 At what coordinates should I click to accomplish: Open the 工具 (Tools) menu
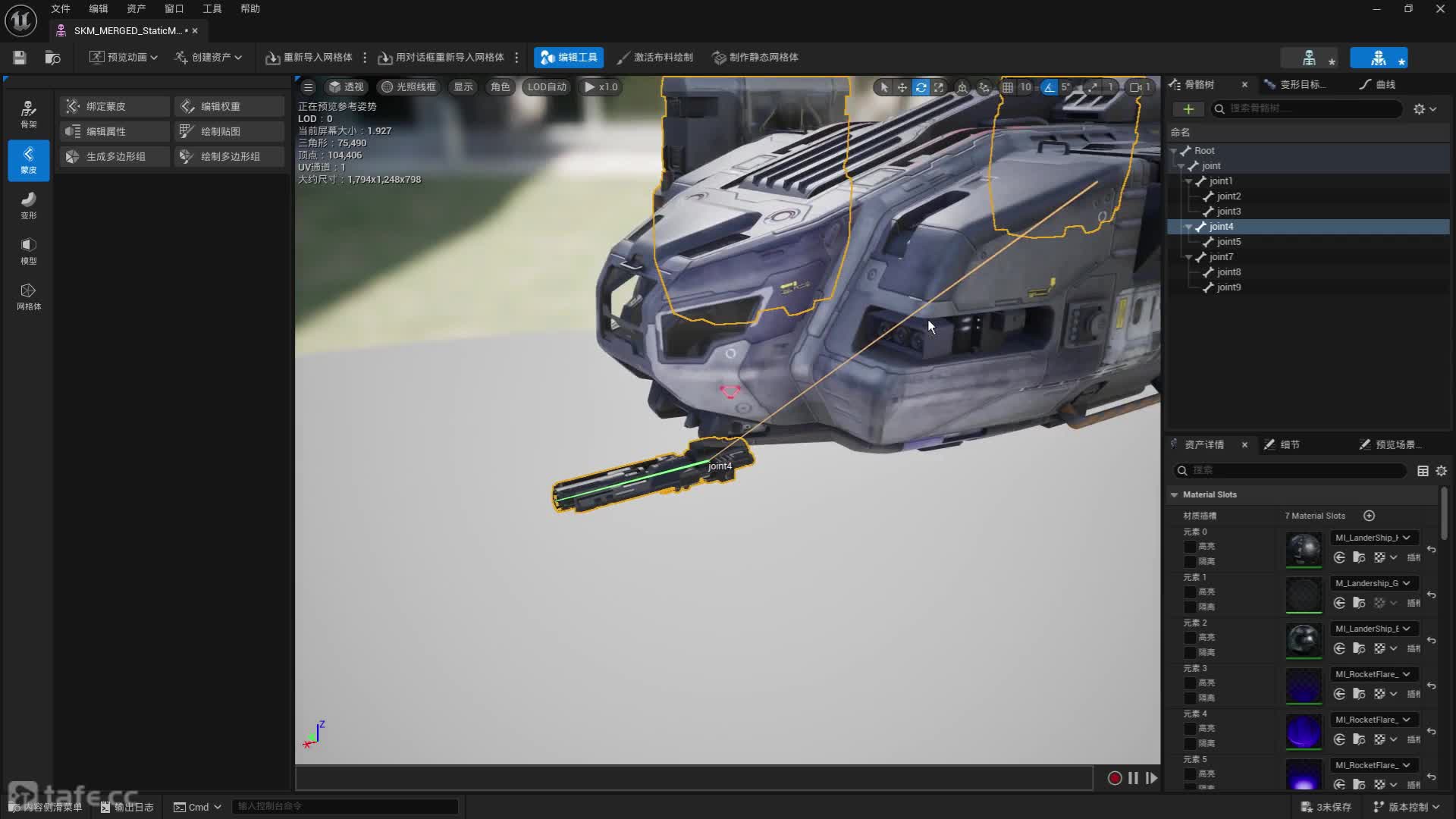(x=212, y=8)
